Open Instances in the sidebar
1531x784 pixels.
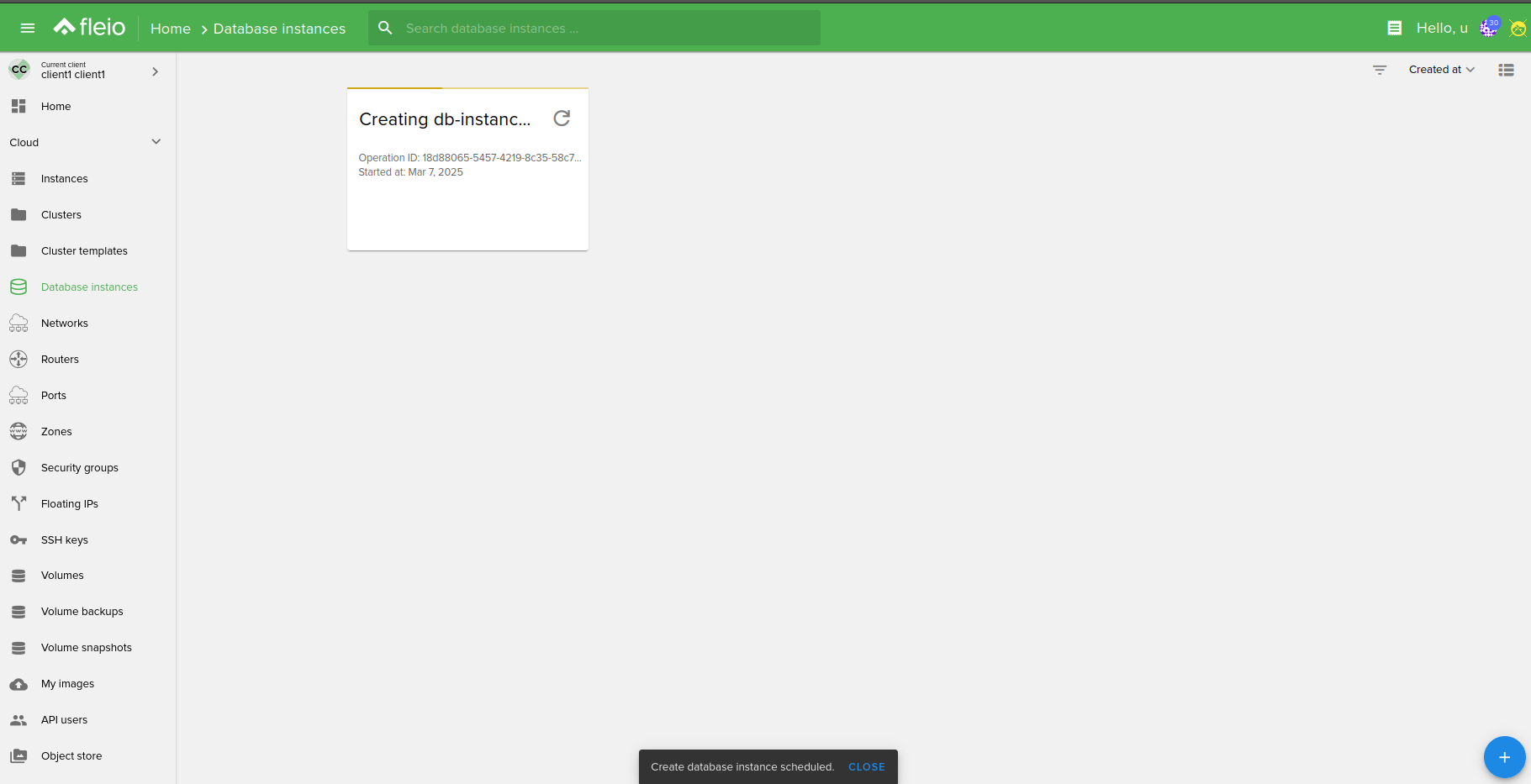(64, 179)
